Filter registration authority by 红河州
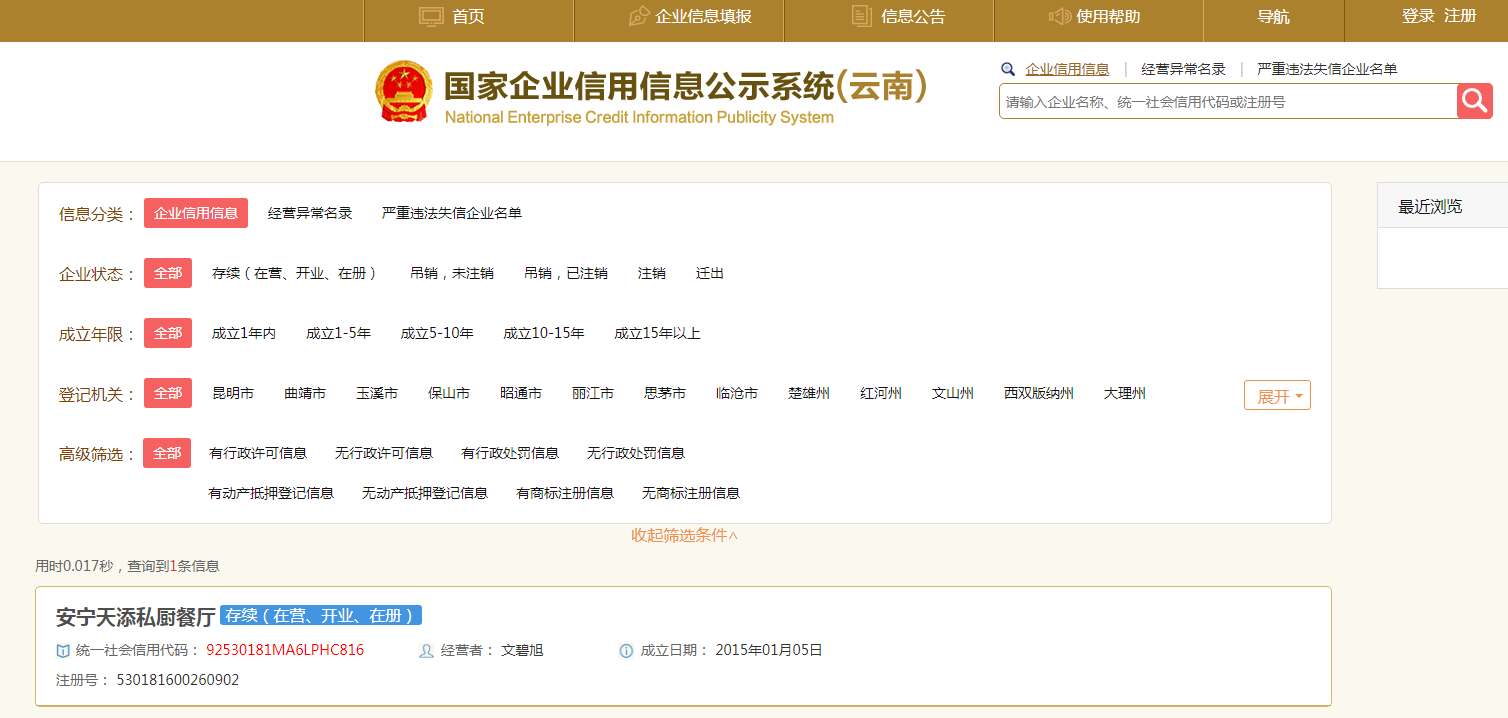This screenshot has width=1508, height=718. pos(881,393)
